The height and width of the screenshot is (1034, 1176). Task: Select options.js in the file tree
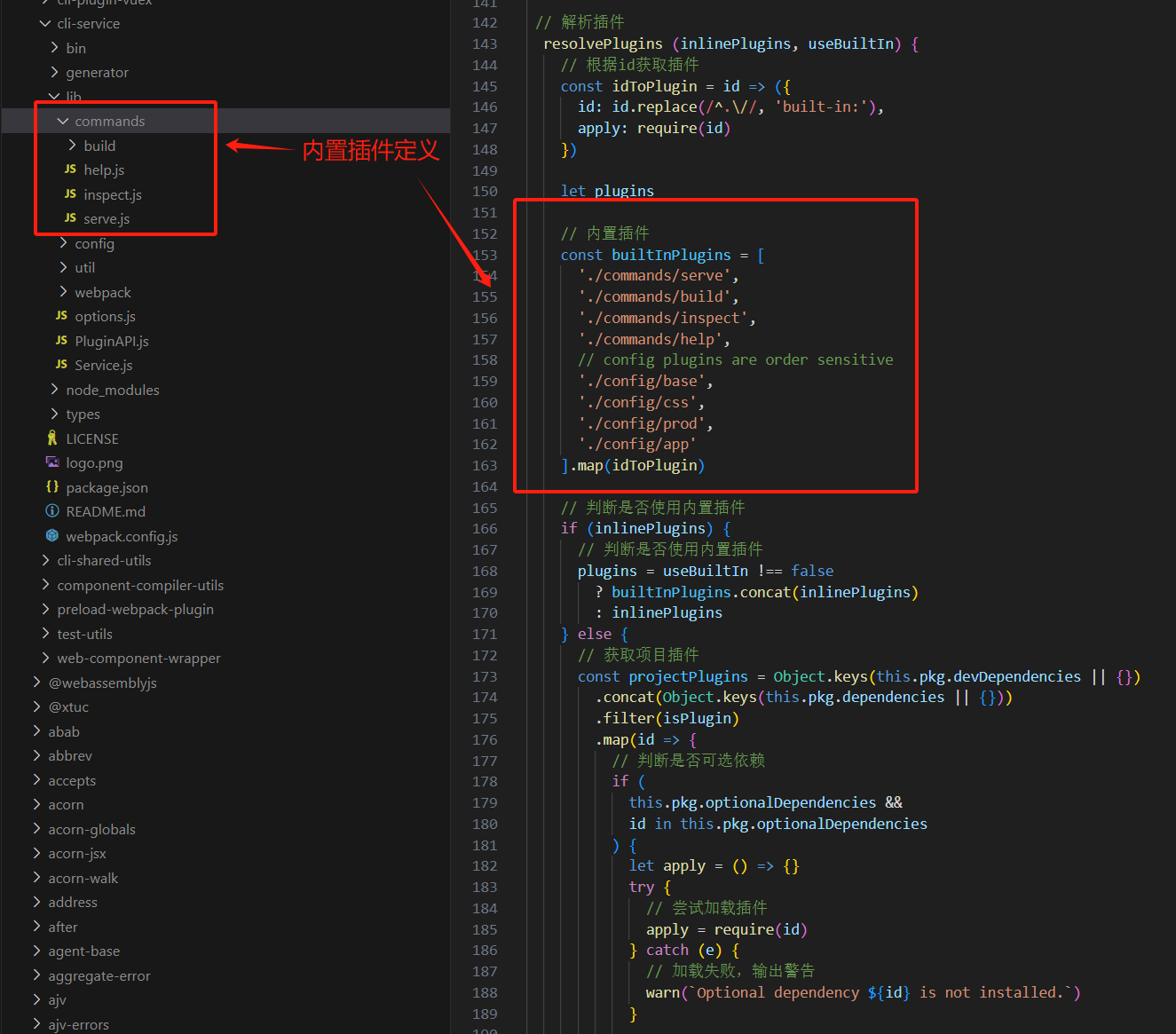[105, 316]
